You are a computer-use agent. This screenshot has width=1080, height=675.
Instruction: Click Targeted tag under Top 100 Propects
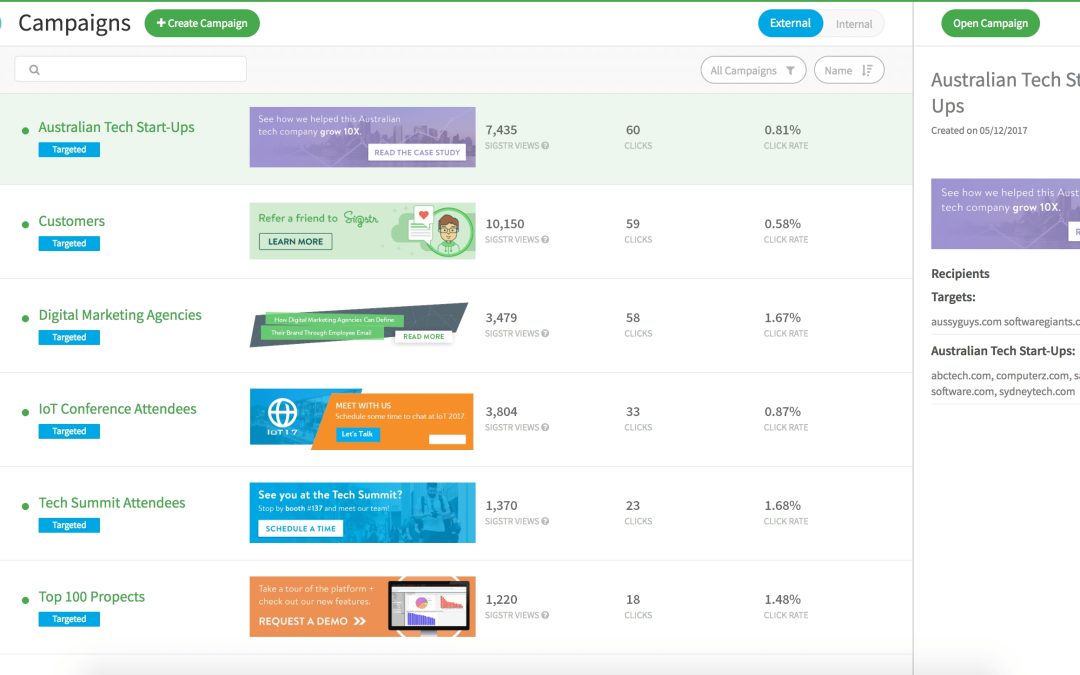69,619
